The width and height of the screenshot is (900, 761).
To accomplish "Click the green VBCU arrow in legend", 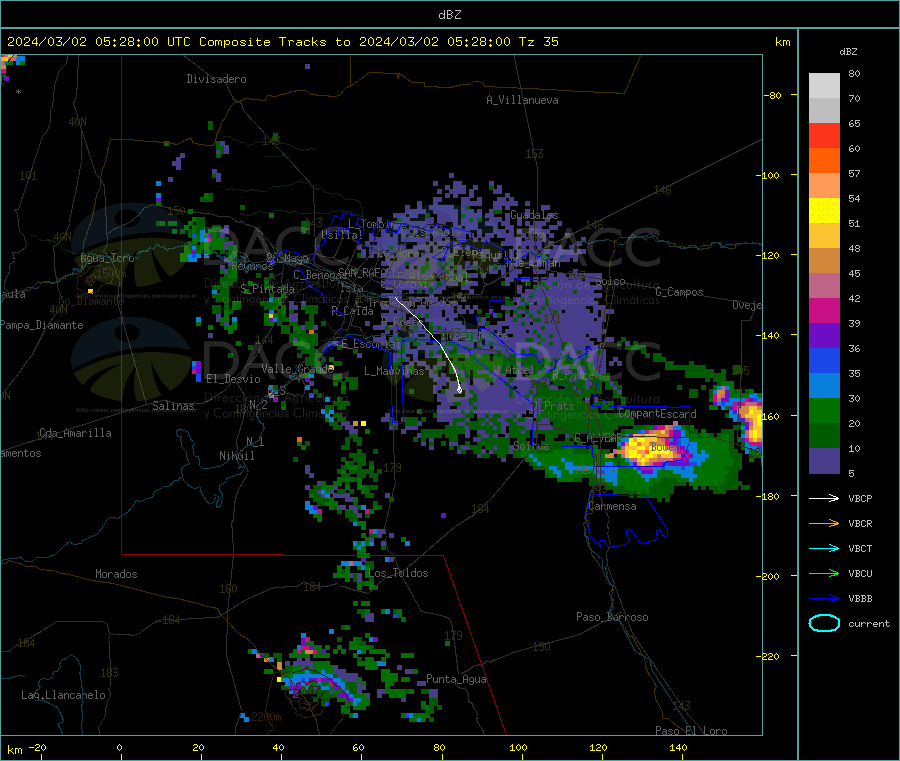I will pyautogui.click(x=824, y=573).
